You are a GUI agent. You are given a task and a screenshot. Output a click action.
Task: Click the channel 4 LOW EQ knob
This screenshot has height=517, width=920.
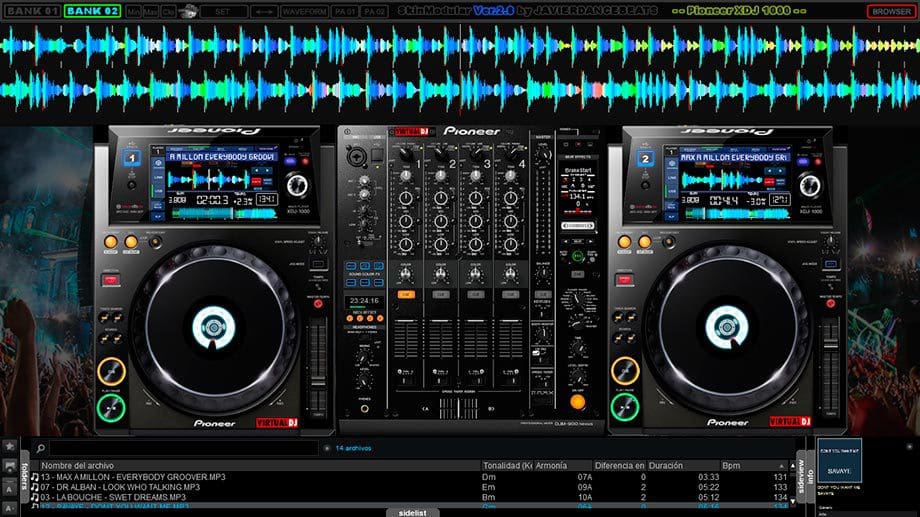point(510,244)
